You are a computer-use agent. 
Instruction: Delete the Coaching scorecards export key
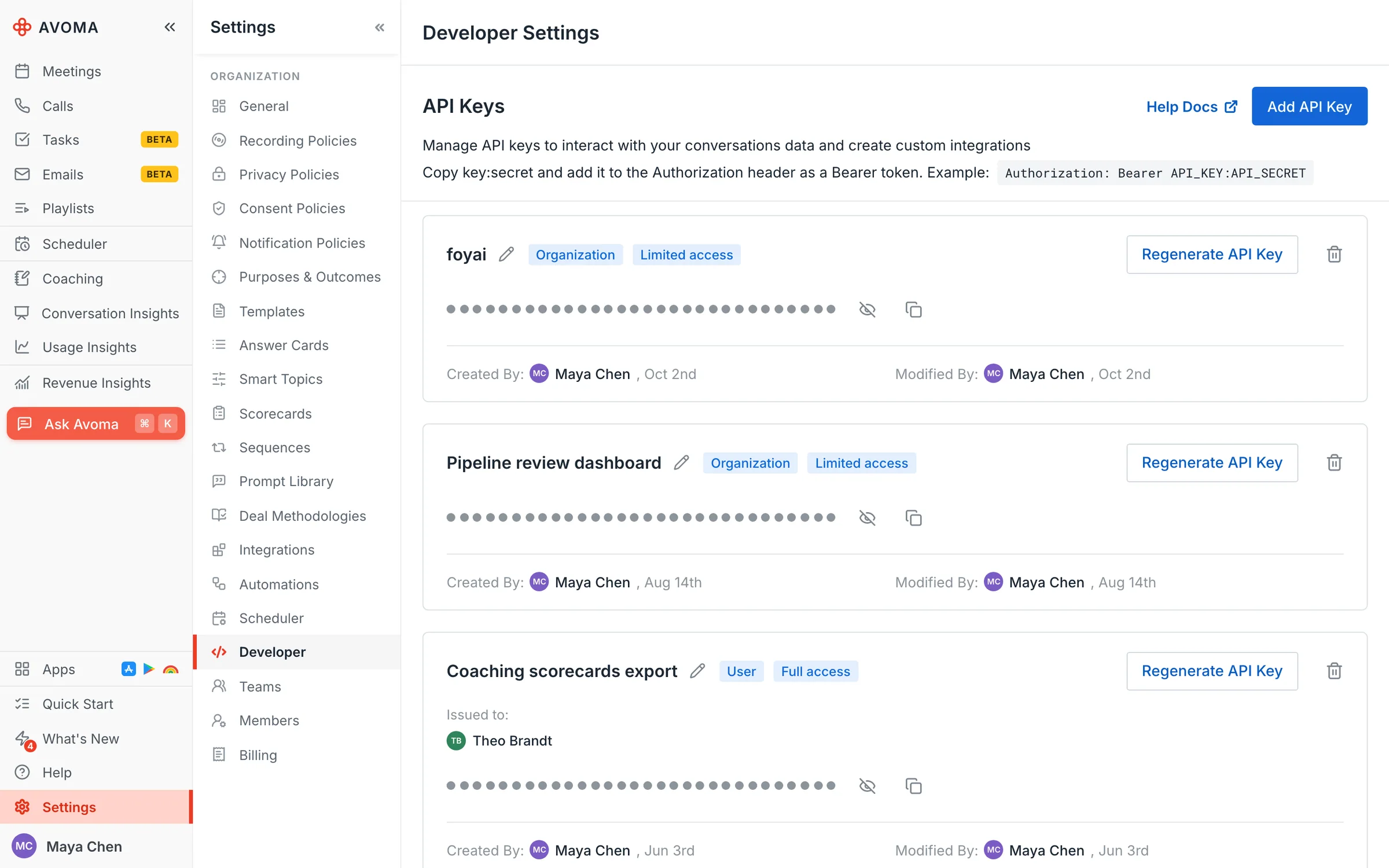[x=1334, y=671]
